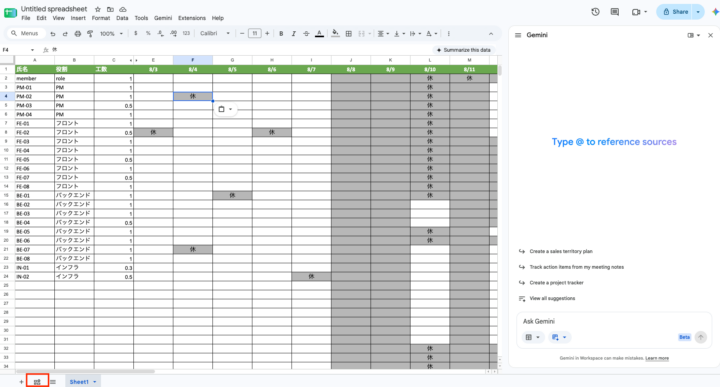The image size is (720, 387).
Task: Open the fill color picker
Action: [335, 34]
